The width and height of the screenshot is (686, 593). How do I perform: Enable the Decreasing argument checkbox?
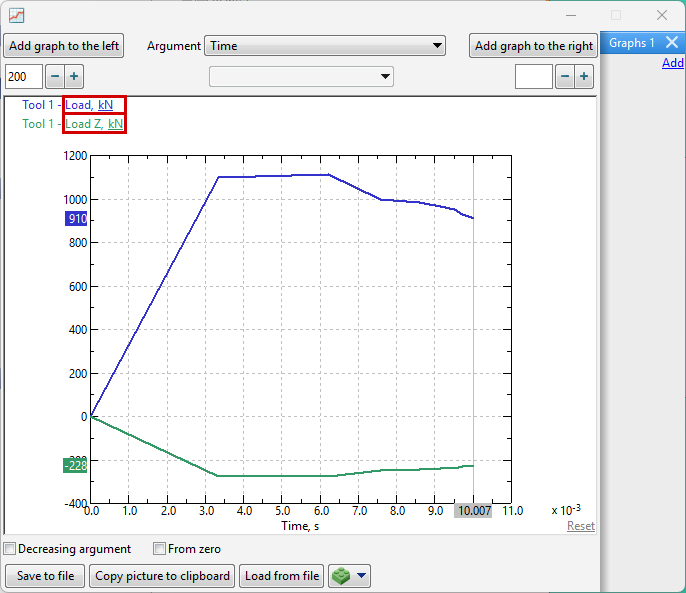tap(10, 549)
